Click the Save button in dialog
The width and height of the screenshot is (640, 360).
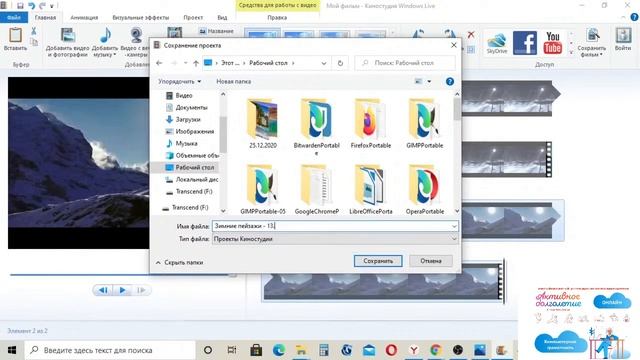tap(378, 261)
